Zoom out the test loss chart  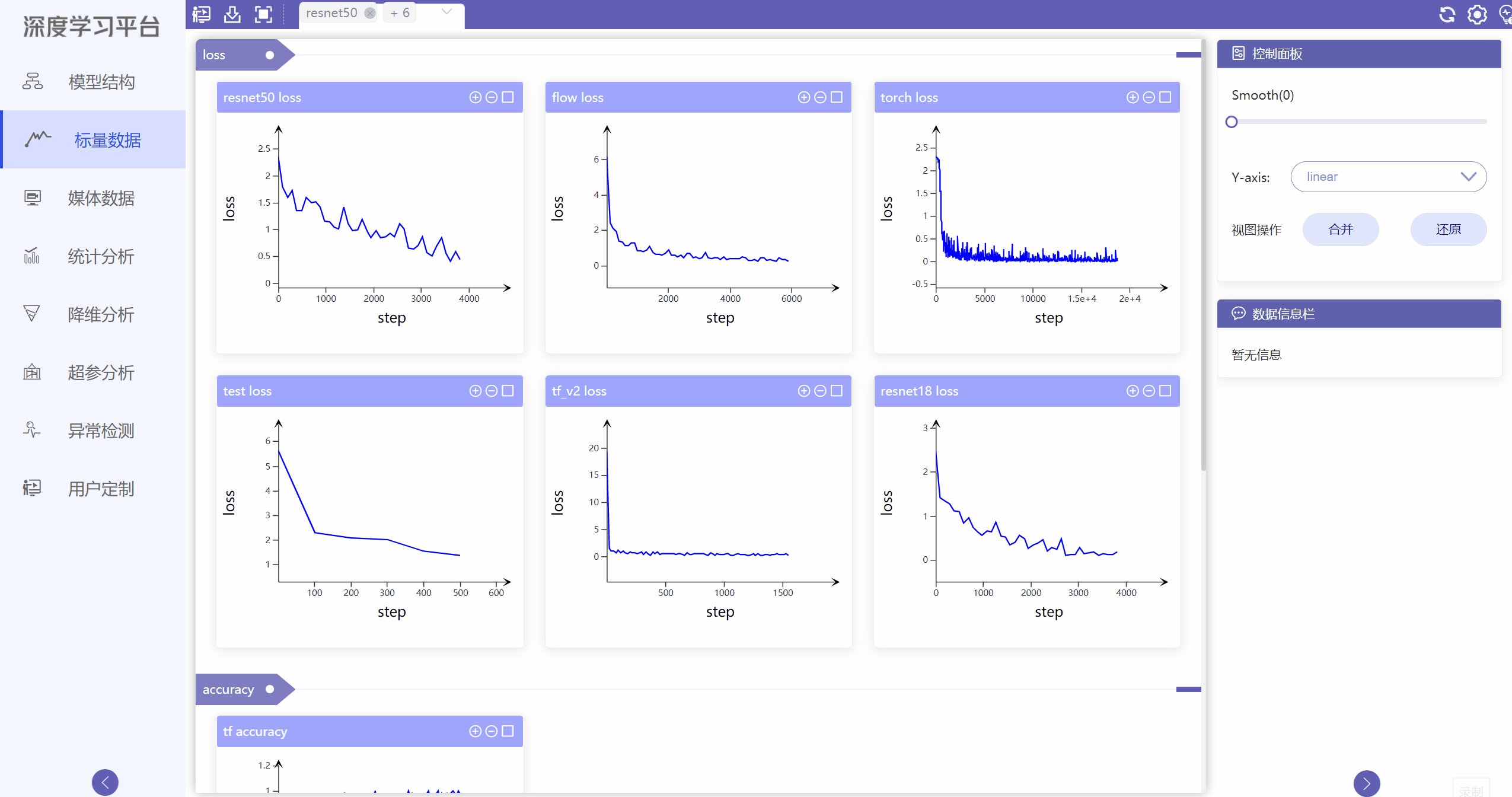coord(492,391)
